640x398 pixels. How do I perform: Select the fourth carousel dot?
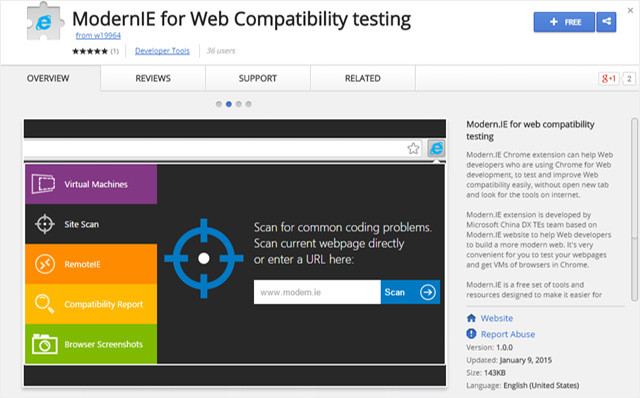[x=248, y=104]
